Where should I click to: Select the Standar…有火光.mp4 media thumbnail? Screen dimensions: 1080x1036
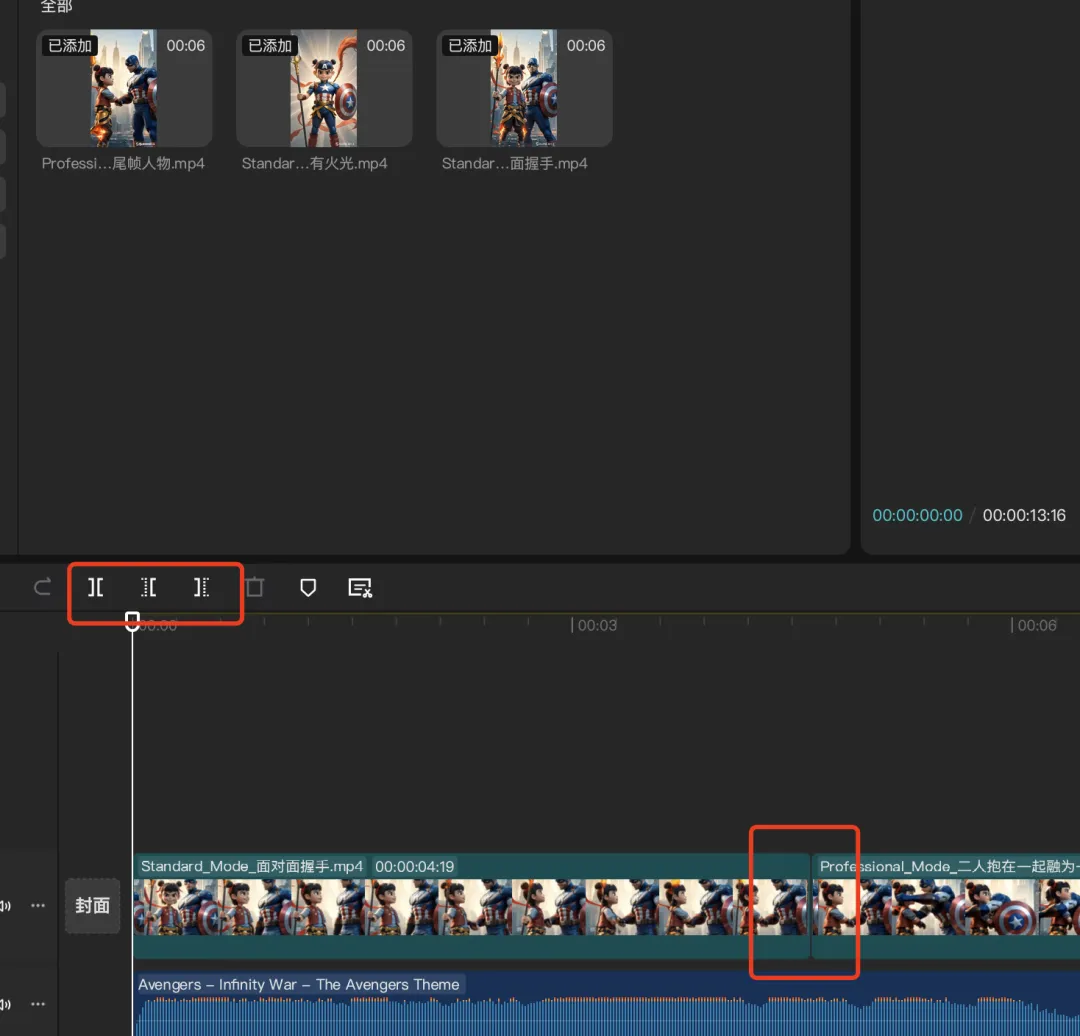(324, 89)
